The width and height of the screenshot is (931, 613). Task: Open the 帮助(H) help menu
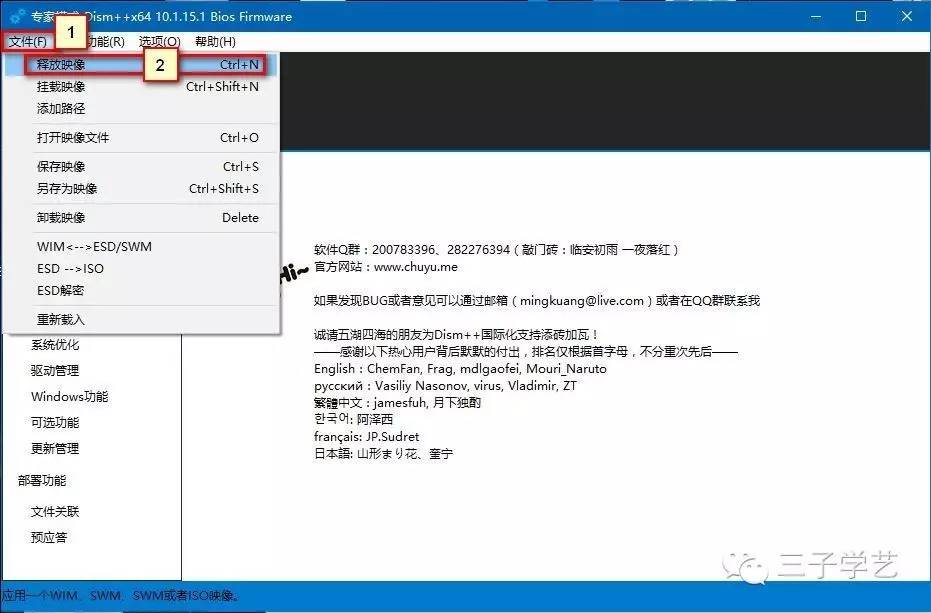click(214, 41)
